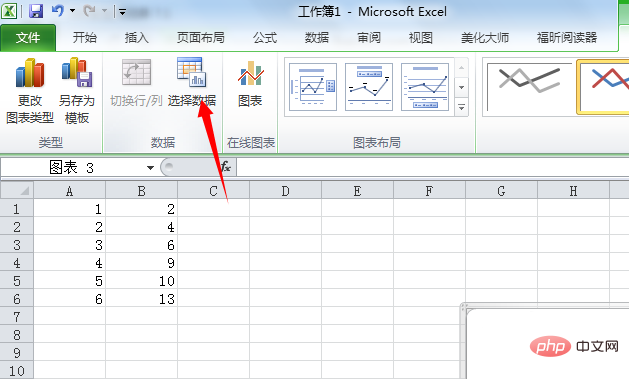Save the workbook with the floppy disk icon

pyautogui.click(x=36, y=11)
